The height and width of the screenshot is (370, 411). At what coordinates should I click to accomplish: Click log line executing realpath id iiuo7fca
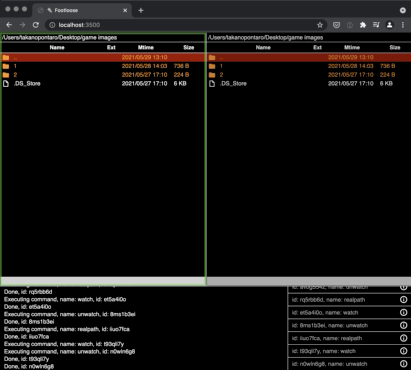tap(67, 329)
